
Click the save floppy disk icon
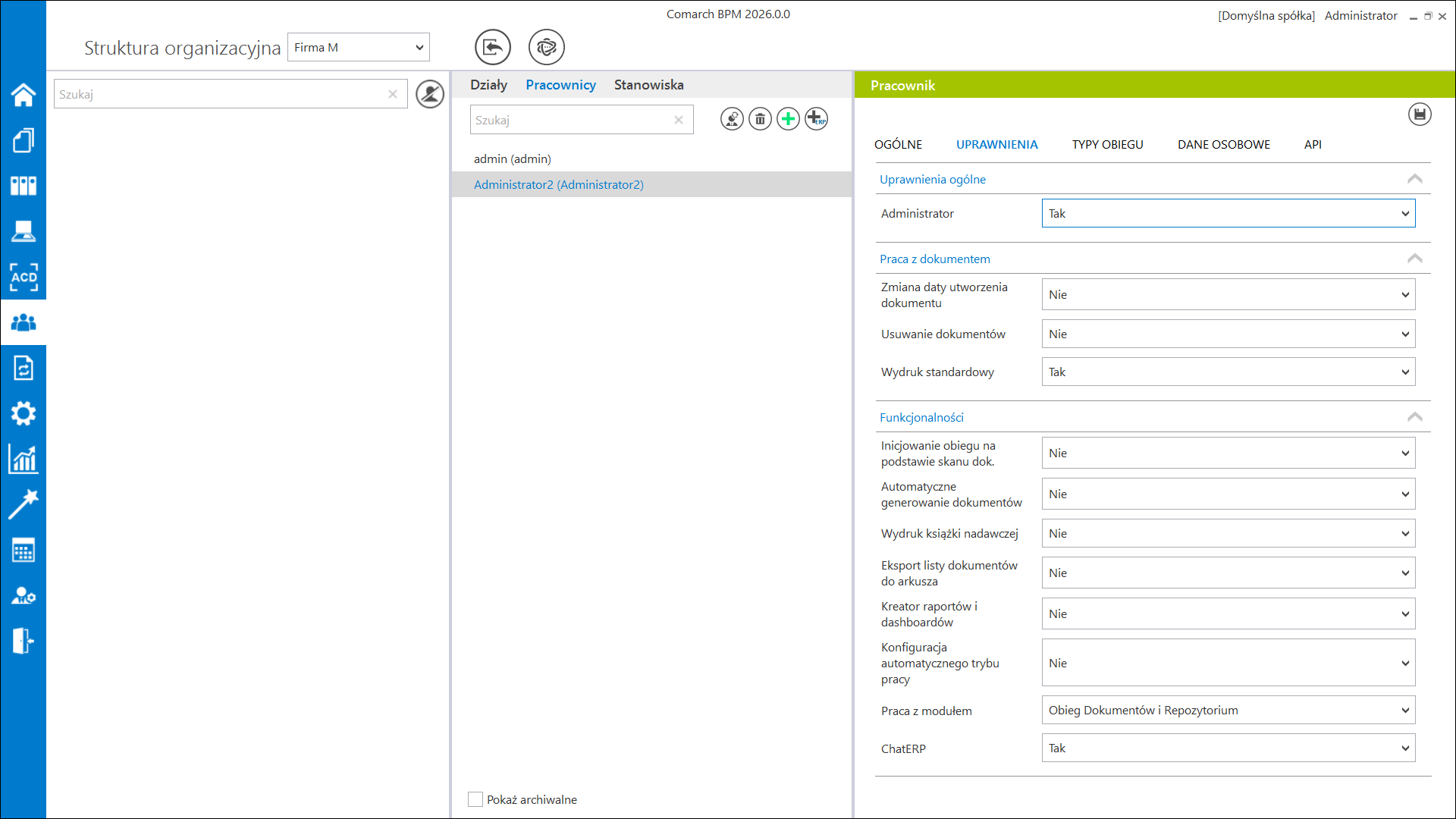[1420, 115]
